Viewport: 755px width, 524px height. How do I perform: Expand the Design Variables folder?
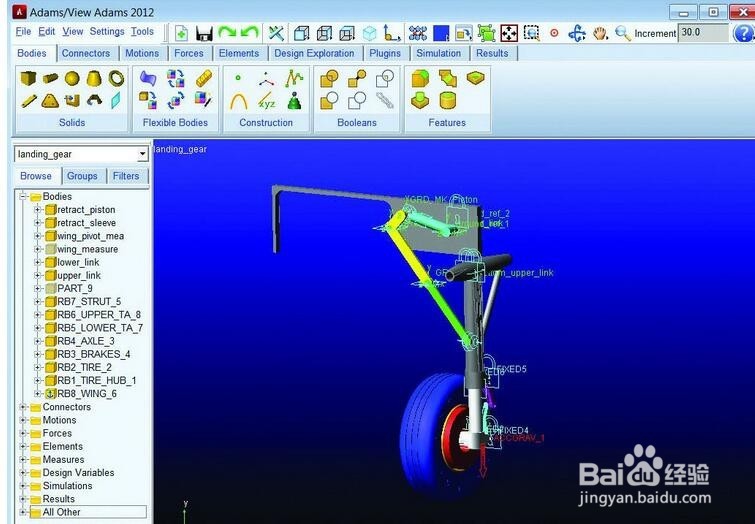click(x=23, y=472)
